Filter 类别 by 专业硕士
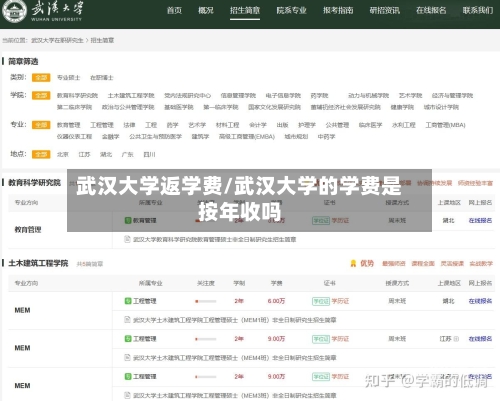 click(68, 78)
